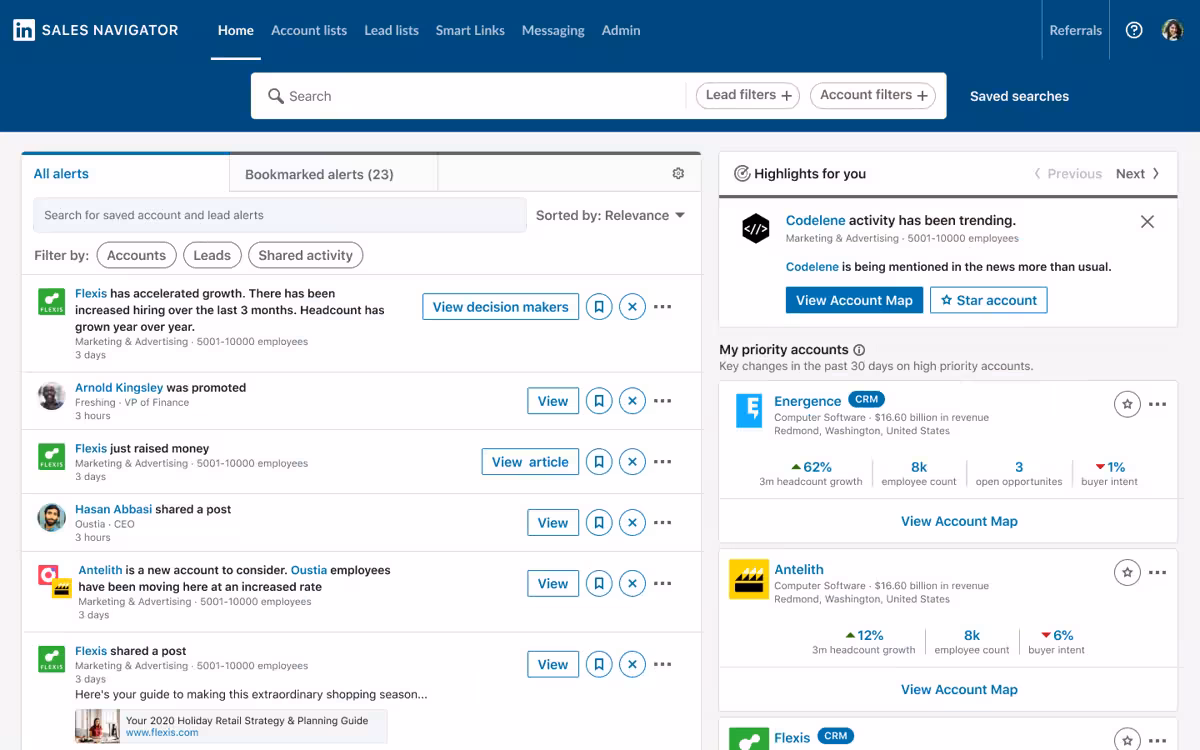
Task: Switch to Bookmarked alerts tab
Action: [319, 174]
